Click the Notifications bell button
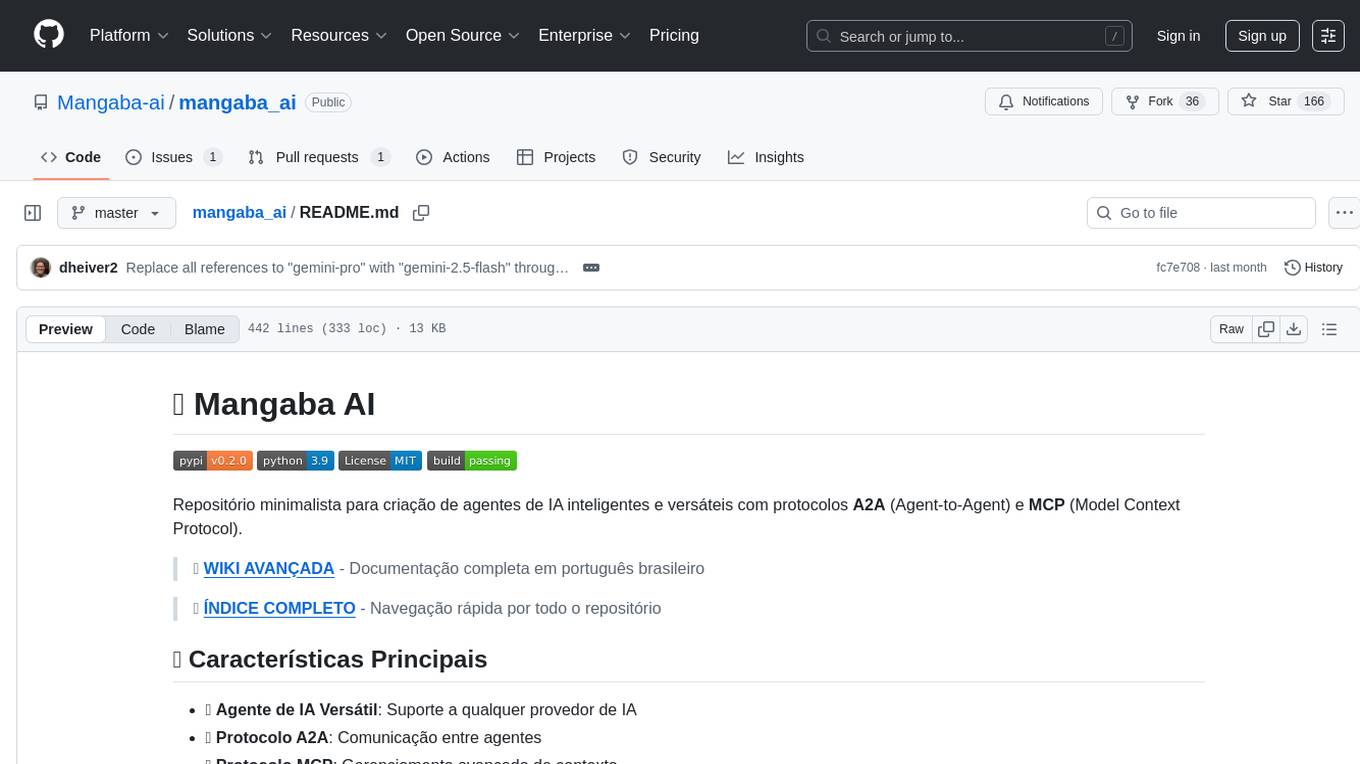Screen dimensions: 1360x764 click(x=1044, y=102)
